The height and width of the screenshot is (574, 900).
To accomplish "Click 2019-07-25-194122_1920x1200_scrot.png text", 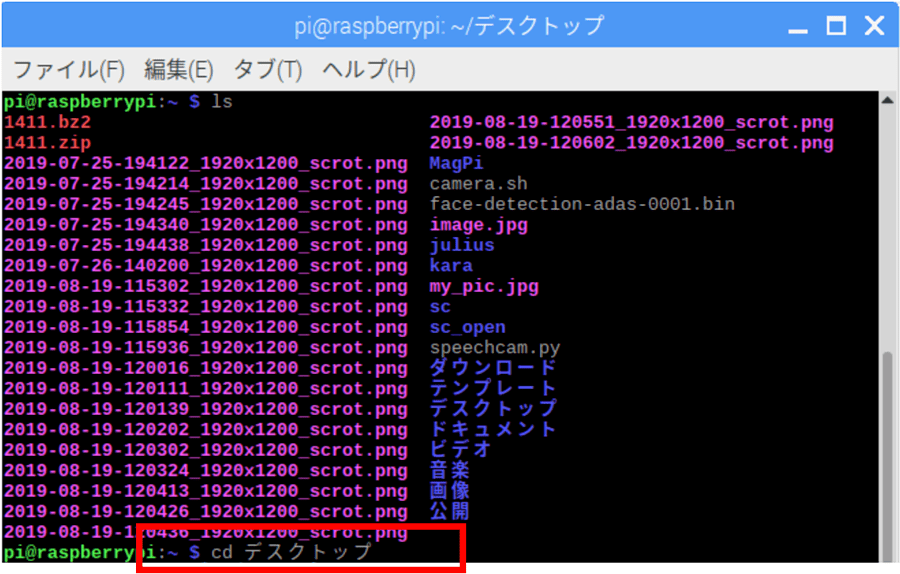I will [x=205, y=164].
